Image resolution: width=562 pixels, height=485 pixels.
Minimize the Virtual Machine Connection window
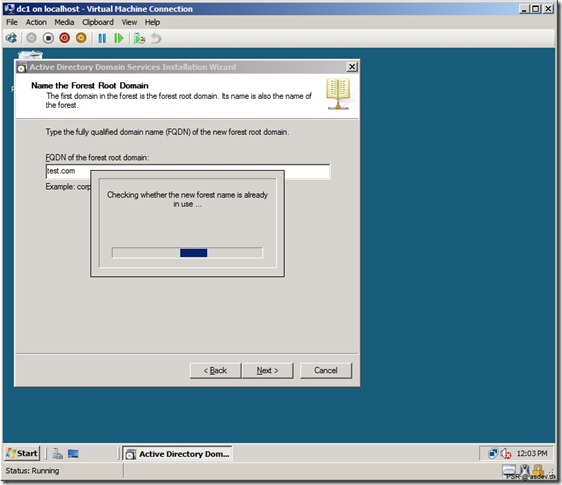[524, 9]
